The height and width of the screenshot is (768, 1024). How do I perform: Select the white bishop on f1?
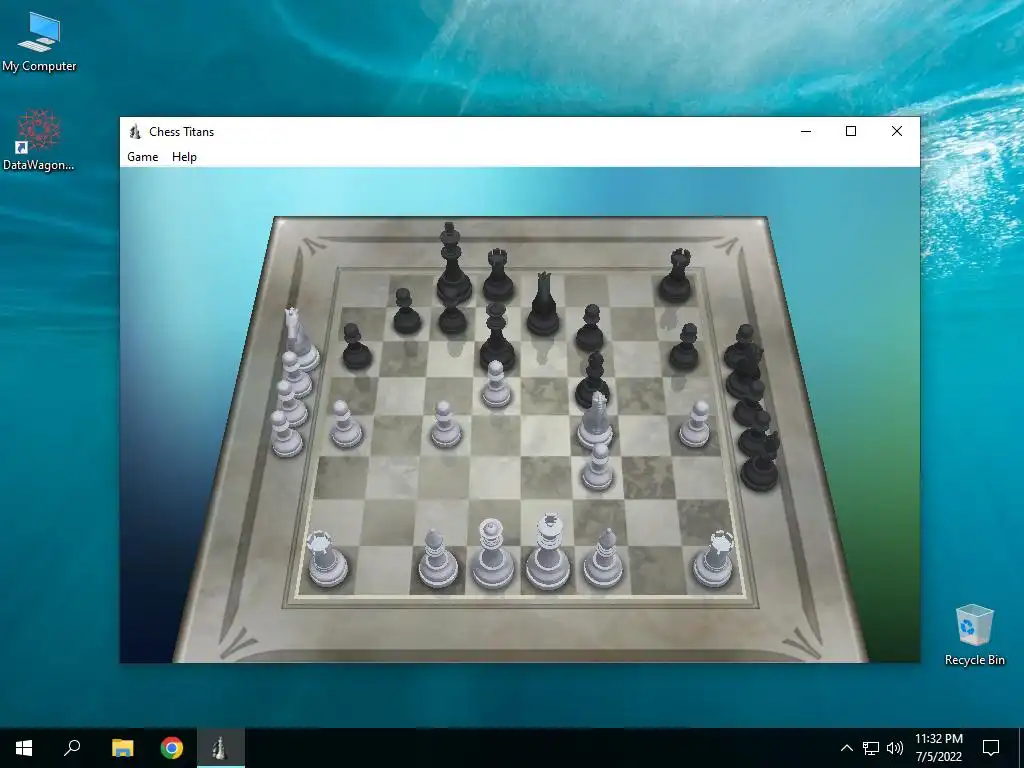click(603, 558)
